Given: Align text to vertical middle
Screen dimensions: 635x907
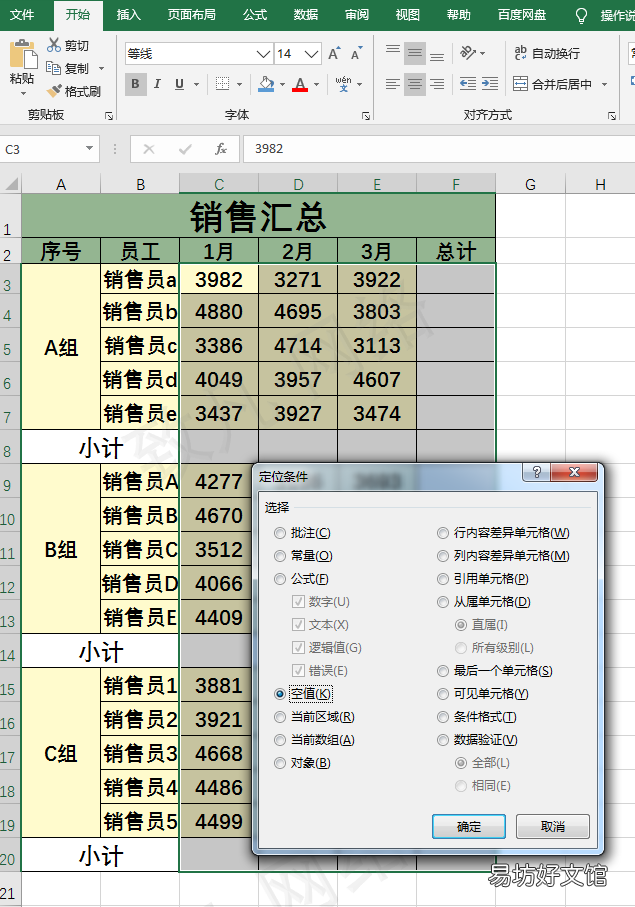Looking at the screenshot, I should pos(415,54).
